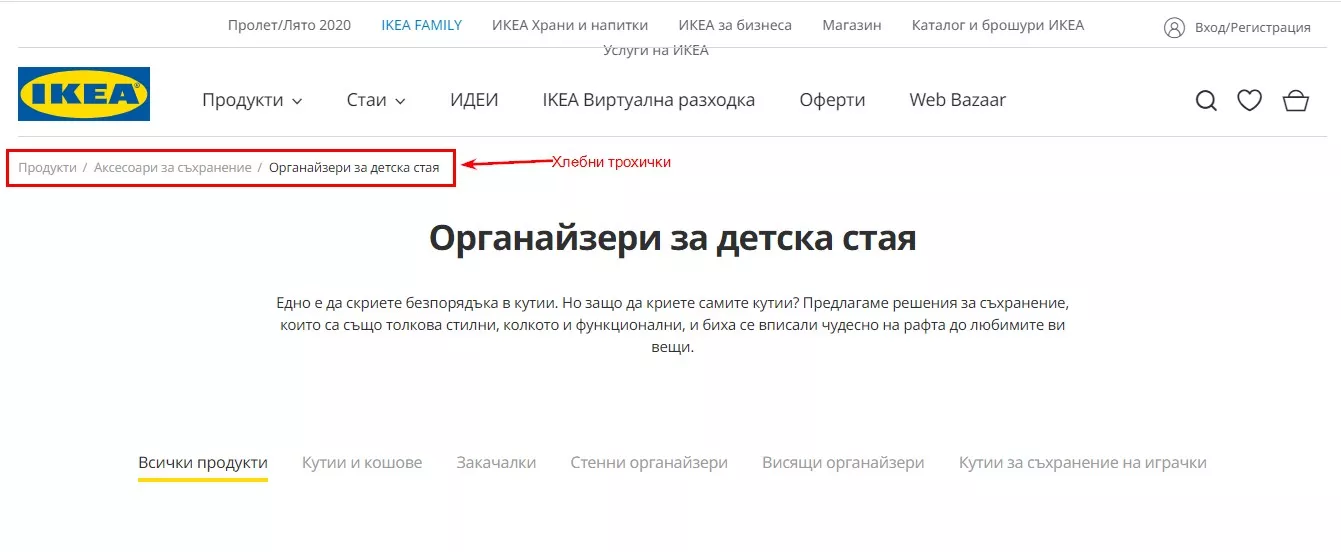This screenshot has width=1341, height=552.
Task: Open ИКЕА Храни и напитки link
Action: click(570, 25)
